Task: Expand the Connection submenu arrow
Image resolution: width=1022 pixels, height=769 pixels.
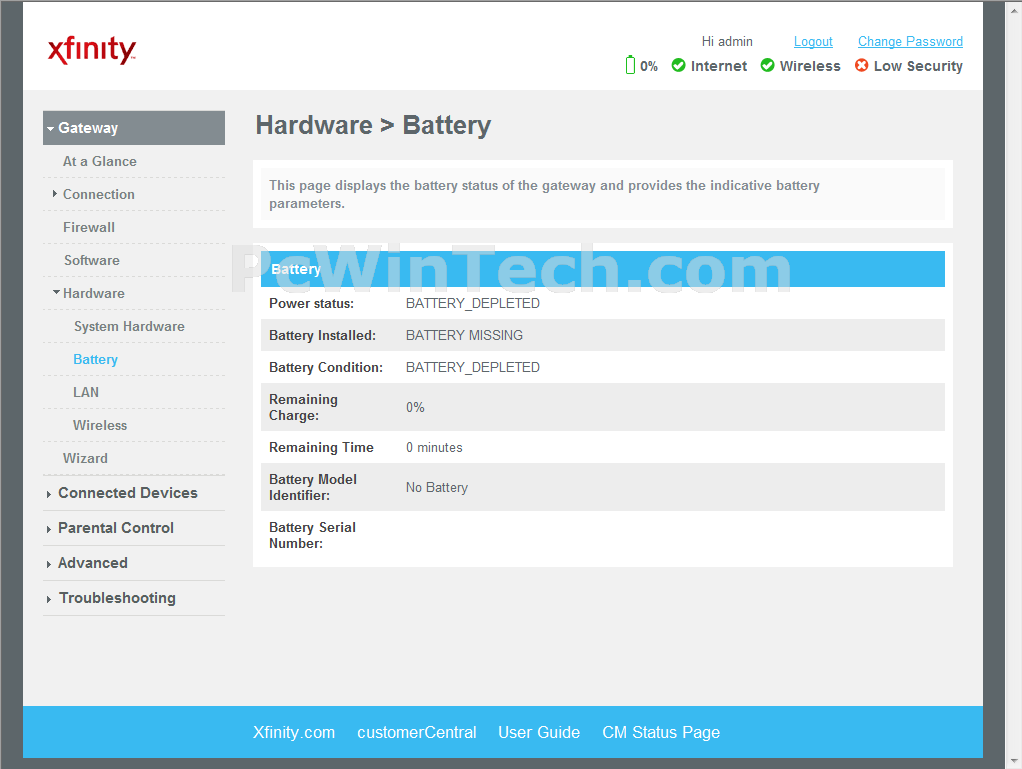Action: click(x=55, y=194)
